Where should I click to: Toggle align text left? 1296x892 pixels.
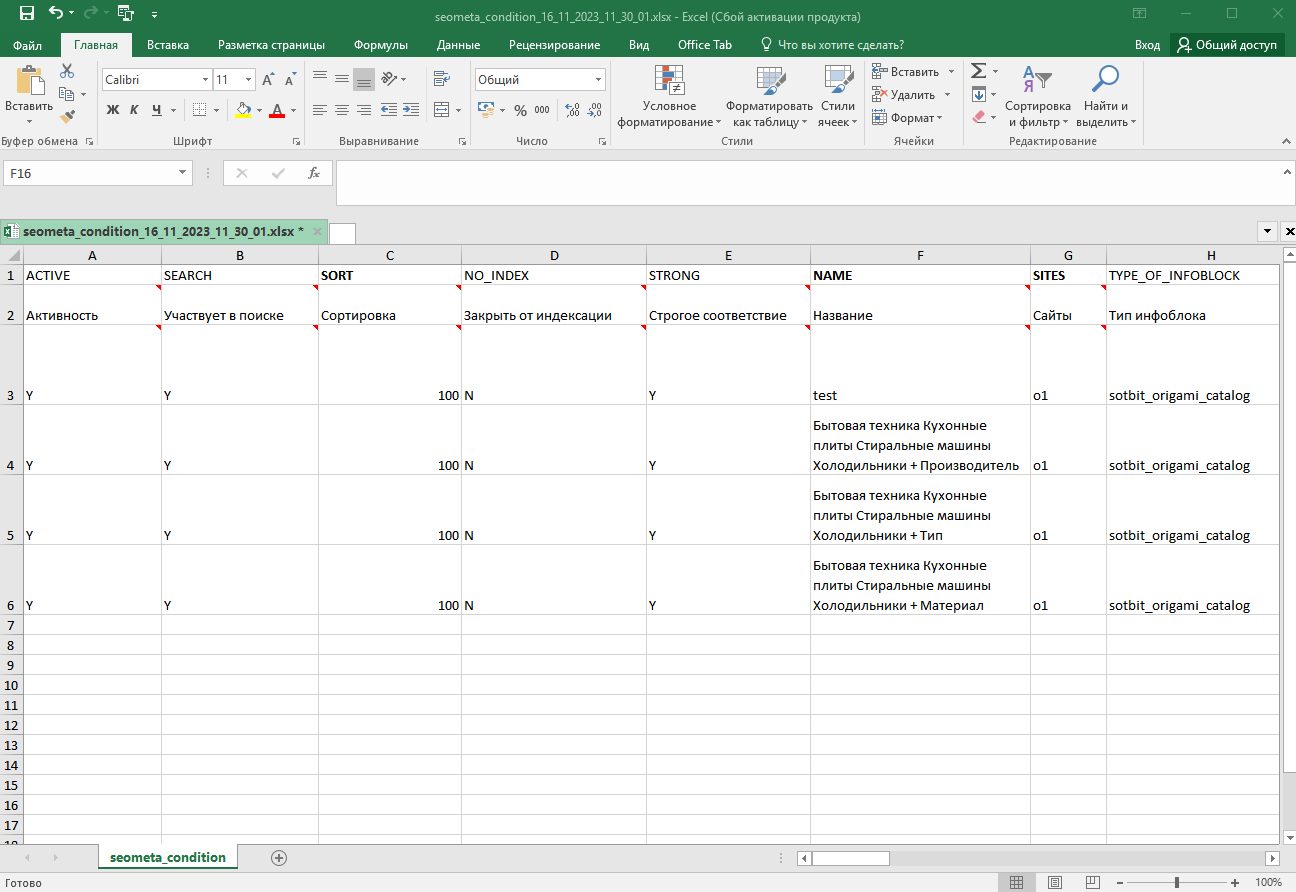click(320, 110)
